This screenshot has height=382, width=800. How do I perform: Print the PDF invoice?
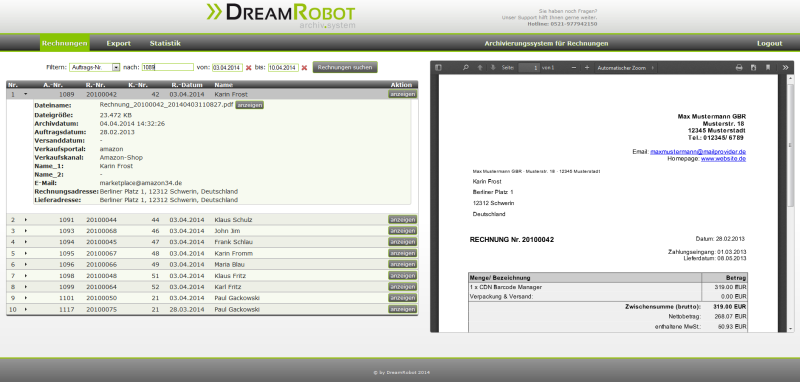(739, 67)
